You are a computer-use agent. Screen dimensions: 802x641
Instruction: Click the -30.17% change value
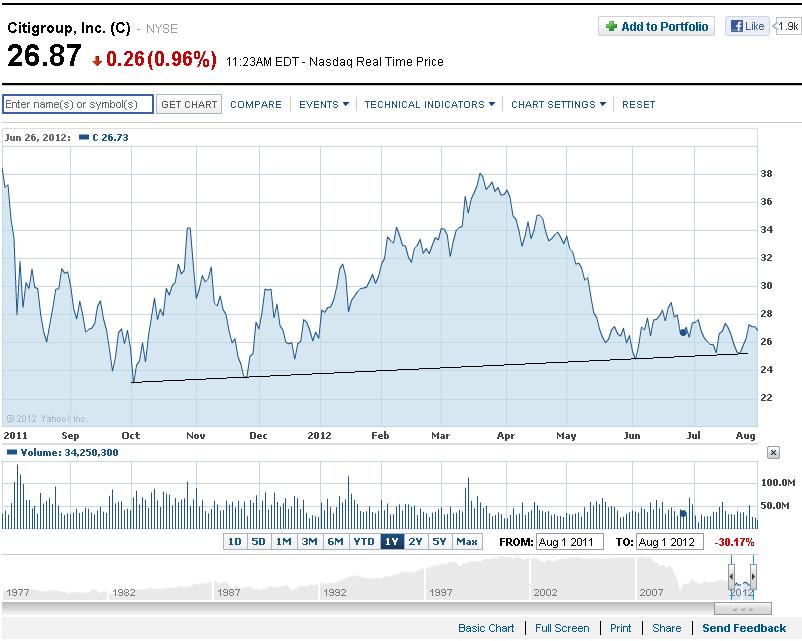(734, 542)
